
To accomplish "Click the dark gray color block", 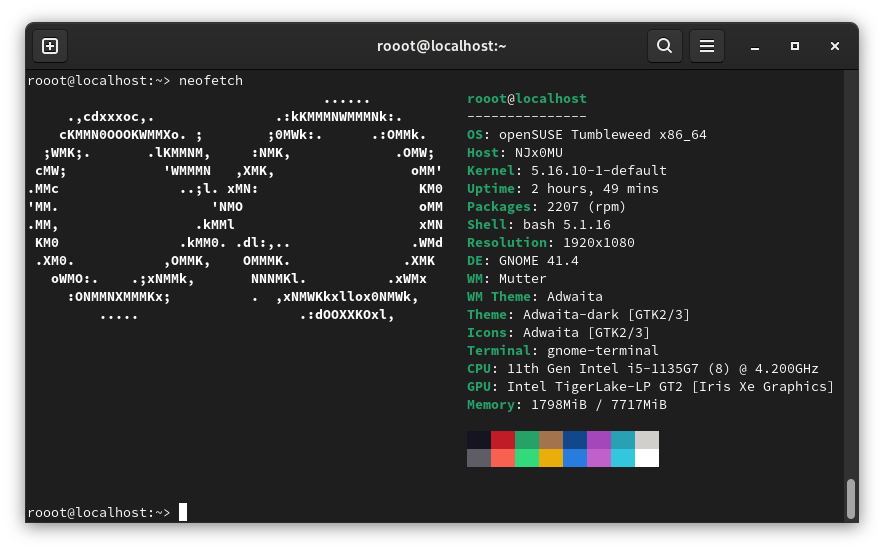I will coord(479,458).
